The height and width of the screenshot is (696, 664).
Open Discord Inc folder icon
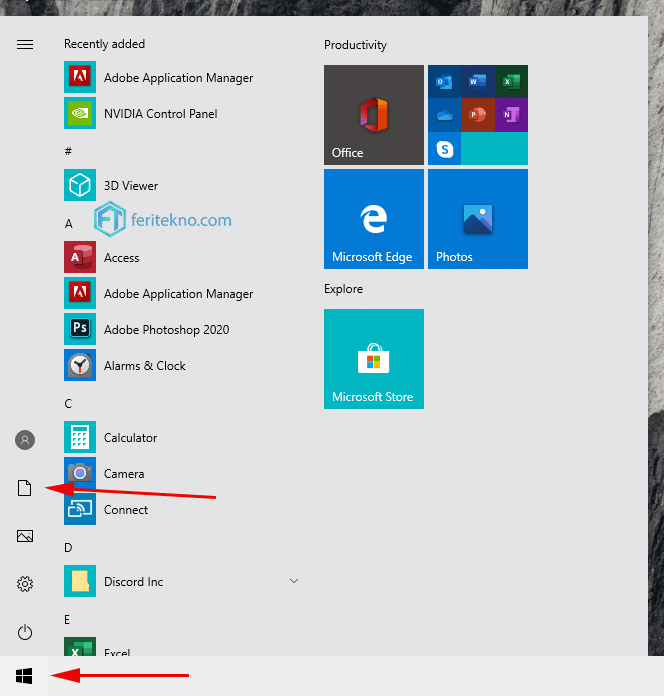tap(80, 581)
